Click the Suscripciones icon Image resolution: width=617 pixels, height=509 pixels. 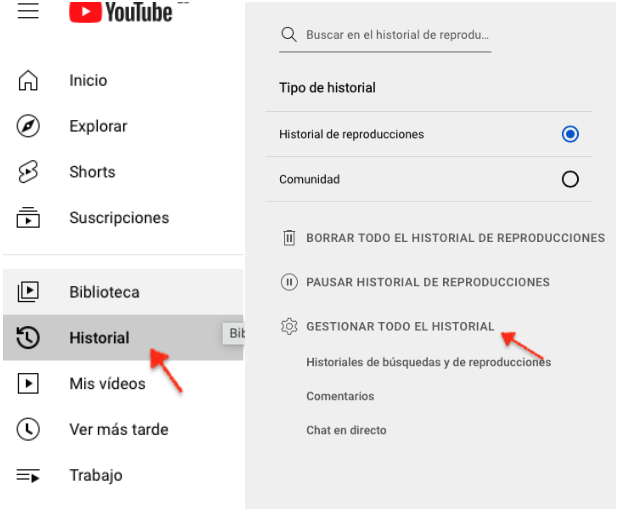pos(28,218)
